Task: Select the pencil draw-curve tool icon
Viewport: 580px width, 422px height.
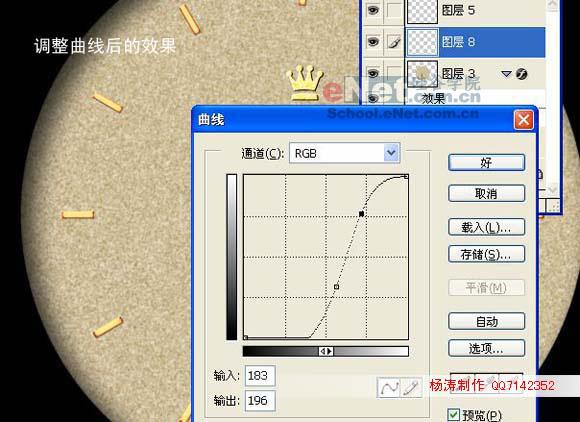Action: click(411, 388)
